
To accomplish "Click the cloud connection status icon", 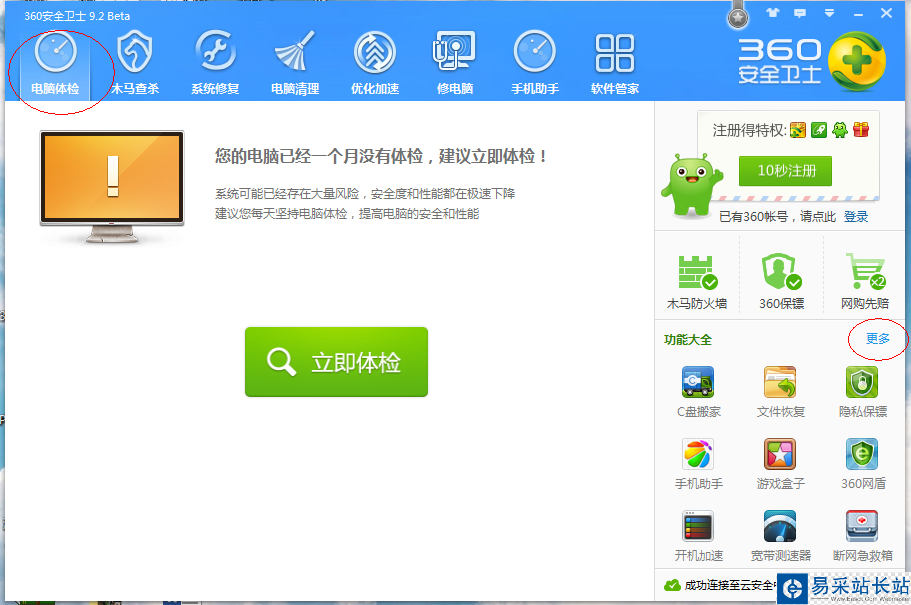I will coord(672,585).
